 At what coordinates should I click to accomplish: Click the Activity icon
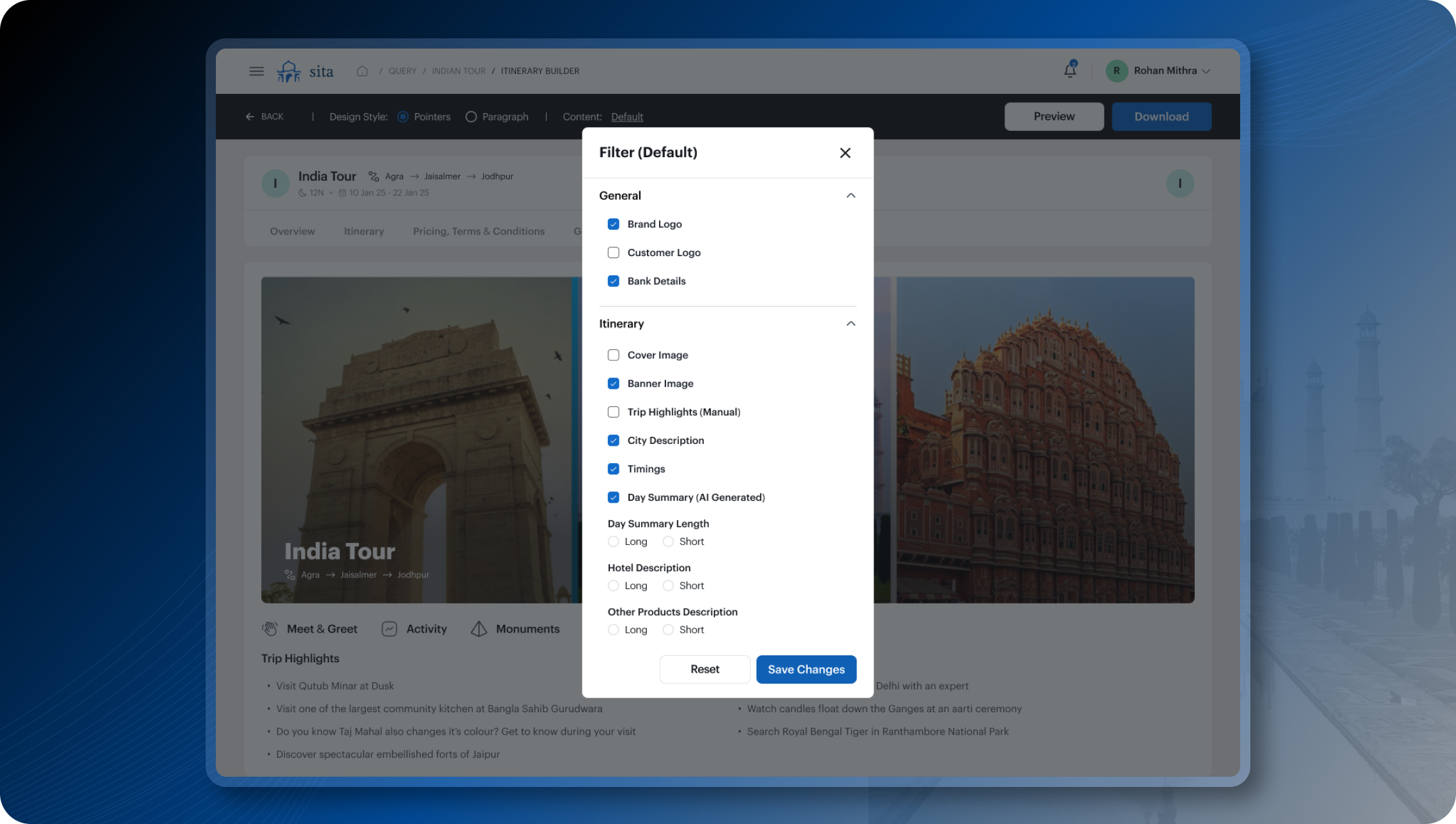coord(390,629)
